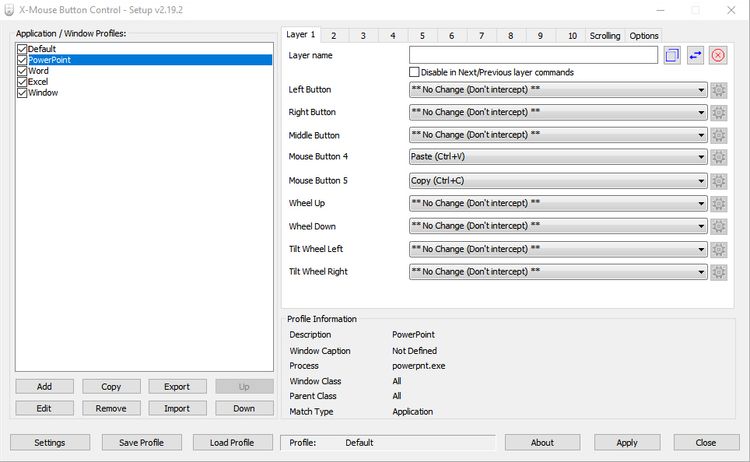This screenshot has width=750, height=462.
Task: Open gear settings for Tilt Wheel Right
Action: [x=718, y=272]
